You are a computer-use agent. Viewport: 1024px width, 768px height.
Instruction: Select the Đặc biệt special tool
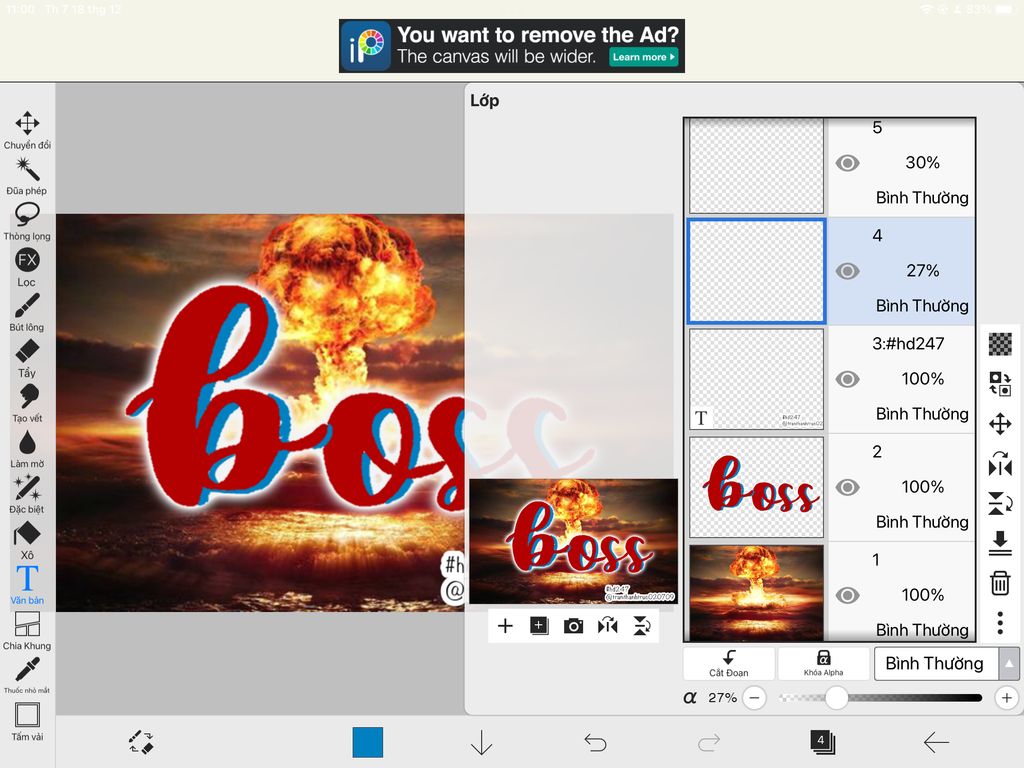tap(27, 494)
